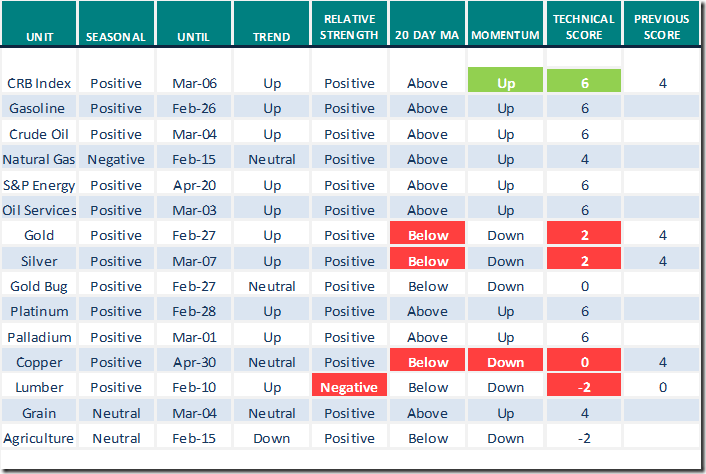Click the Agriculture Down trend cell
Image resolution: width=706 pixels, height=474 pixels.
[x=271, y=438]
